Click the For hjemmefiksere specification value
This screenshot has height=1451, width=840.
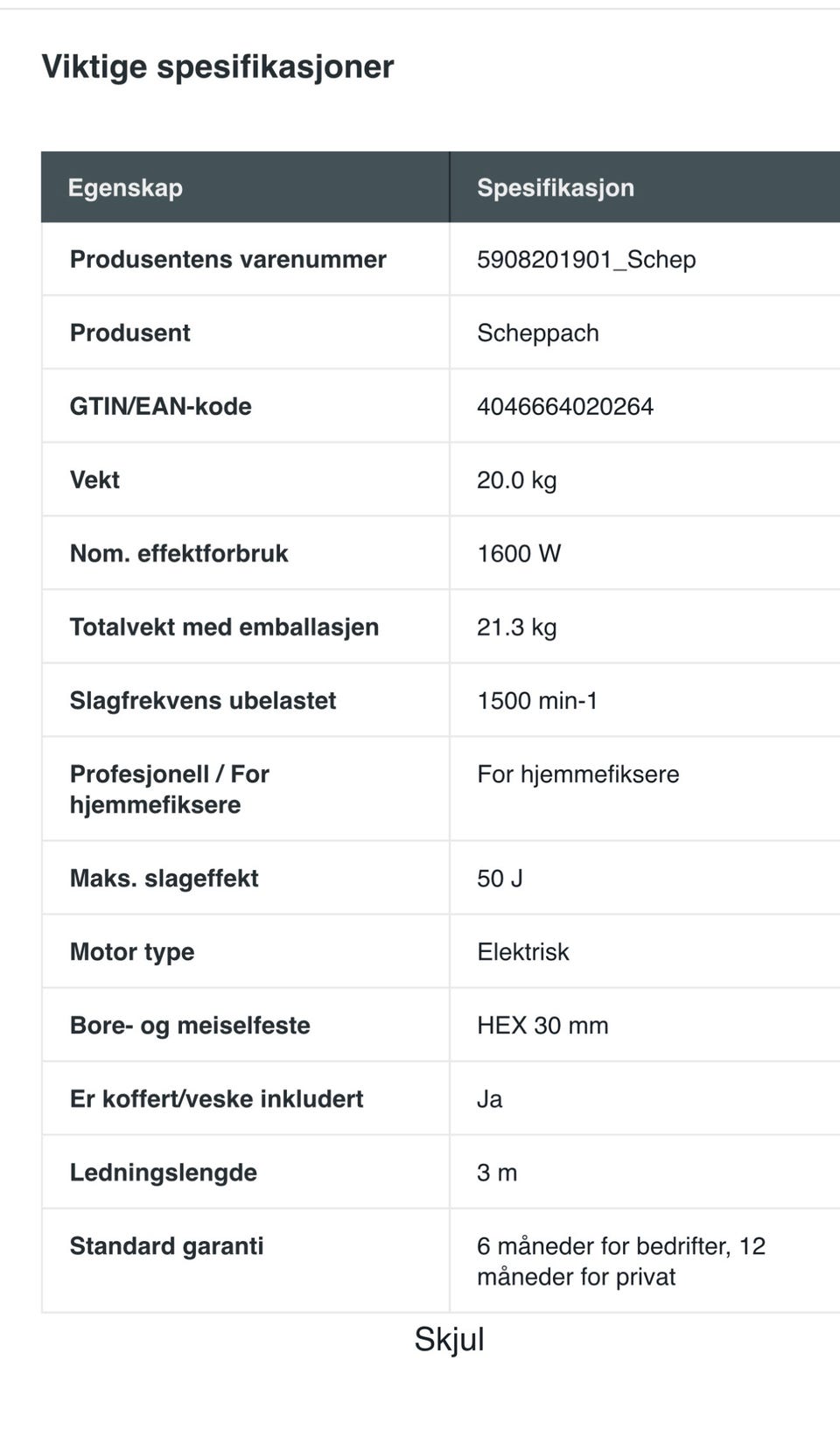pos(577,774)
